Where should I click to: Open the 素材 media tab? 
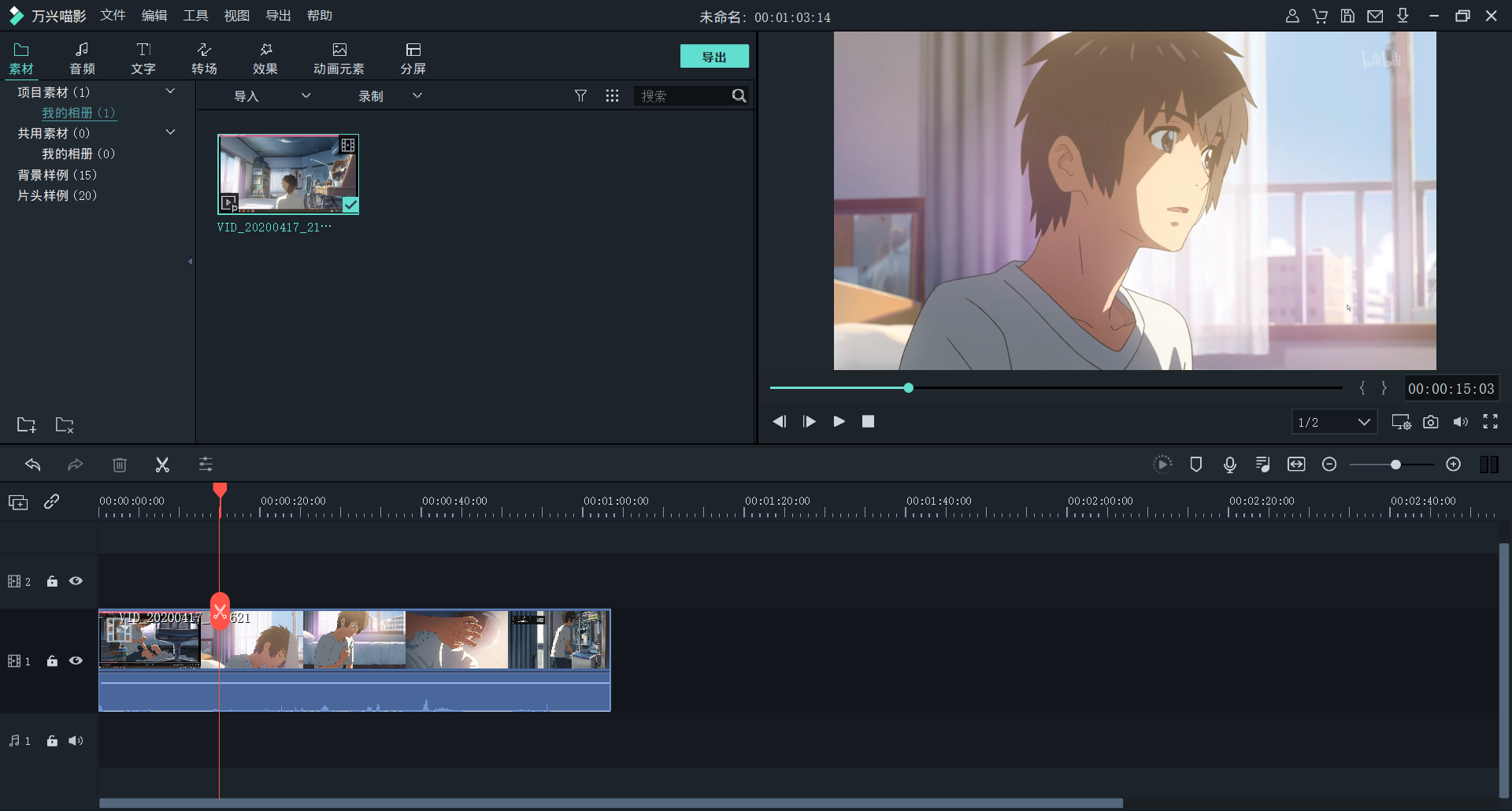coord(21,59)
